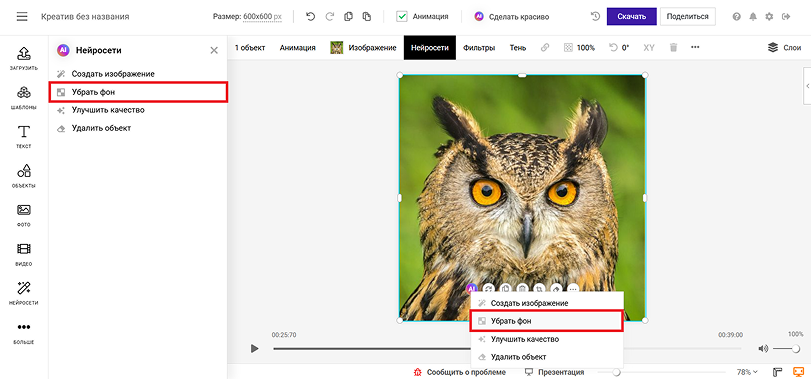Open the three-dots more options in object toolbar
This screenshot has width=811, height=379.
tap(695, 48)
